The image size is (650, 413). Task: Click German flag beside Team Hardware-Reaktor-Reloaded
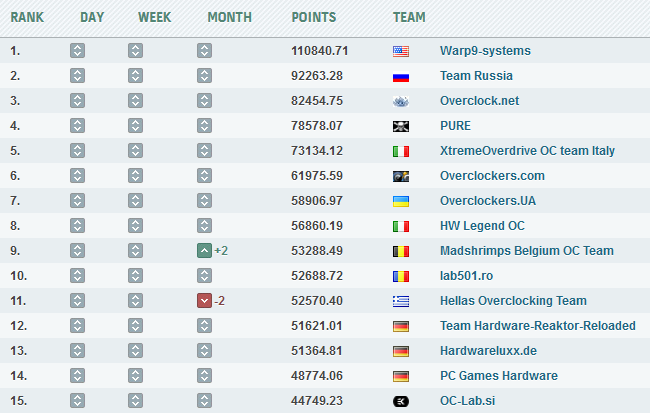[x=401, y=326]
